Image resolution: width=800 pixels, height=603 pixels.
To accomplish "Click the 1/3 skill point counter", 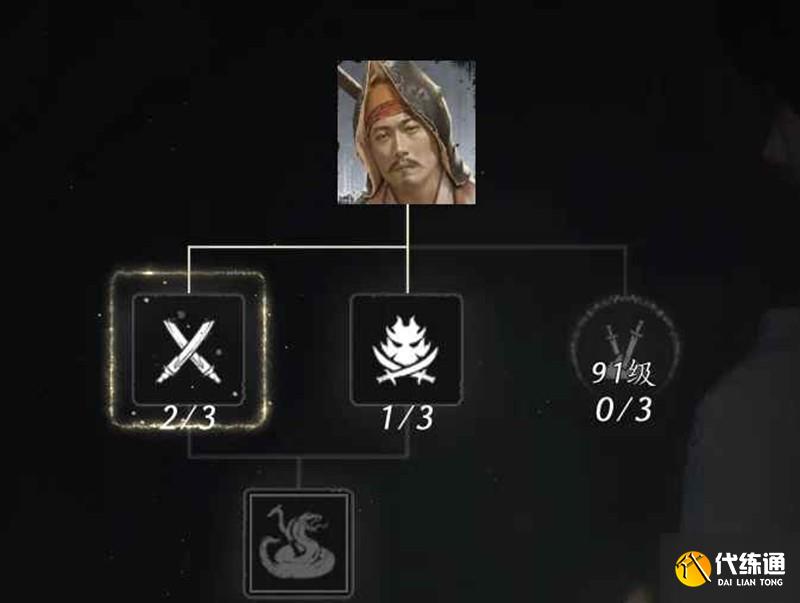I will [x=408, y=418].
